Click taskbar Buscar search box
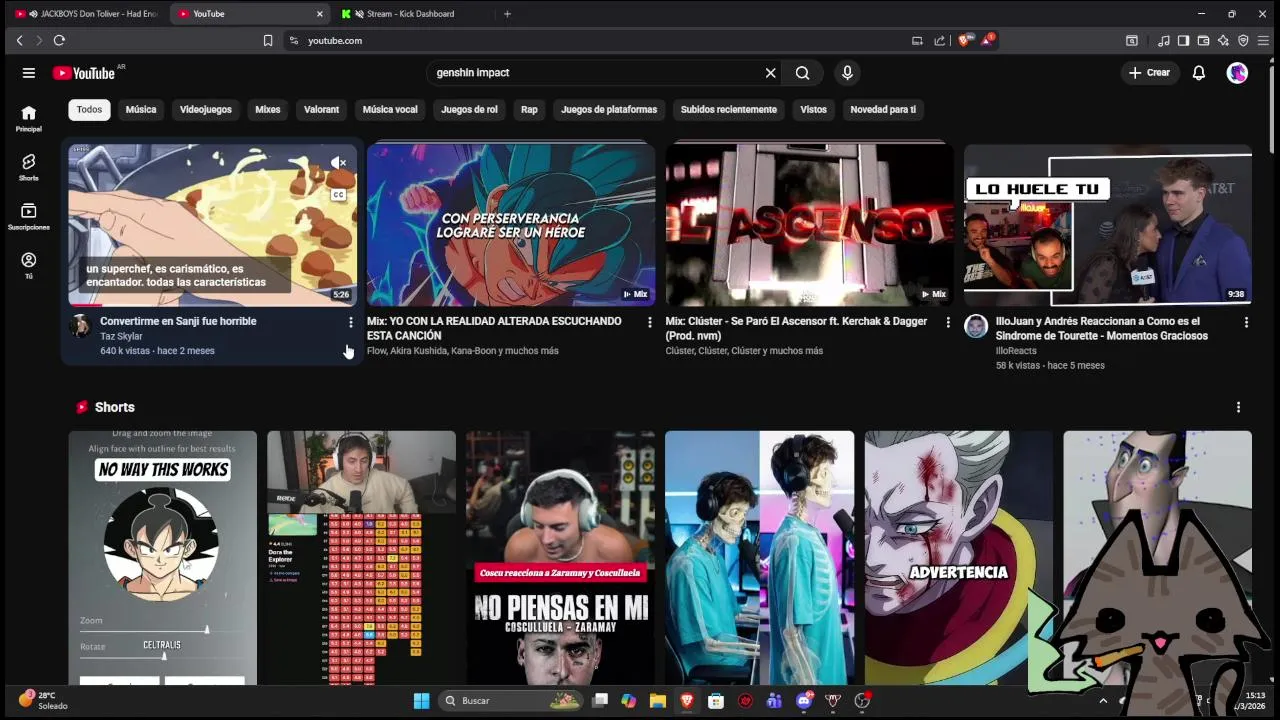This screenshot has height=720, width=1280. pyautogui.click(x=512, y=701)
